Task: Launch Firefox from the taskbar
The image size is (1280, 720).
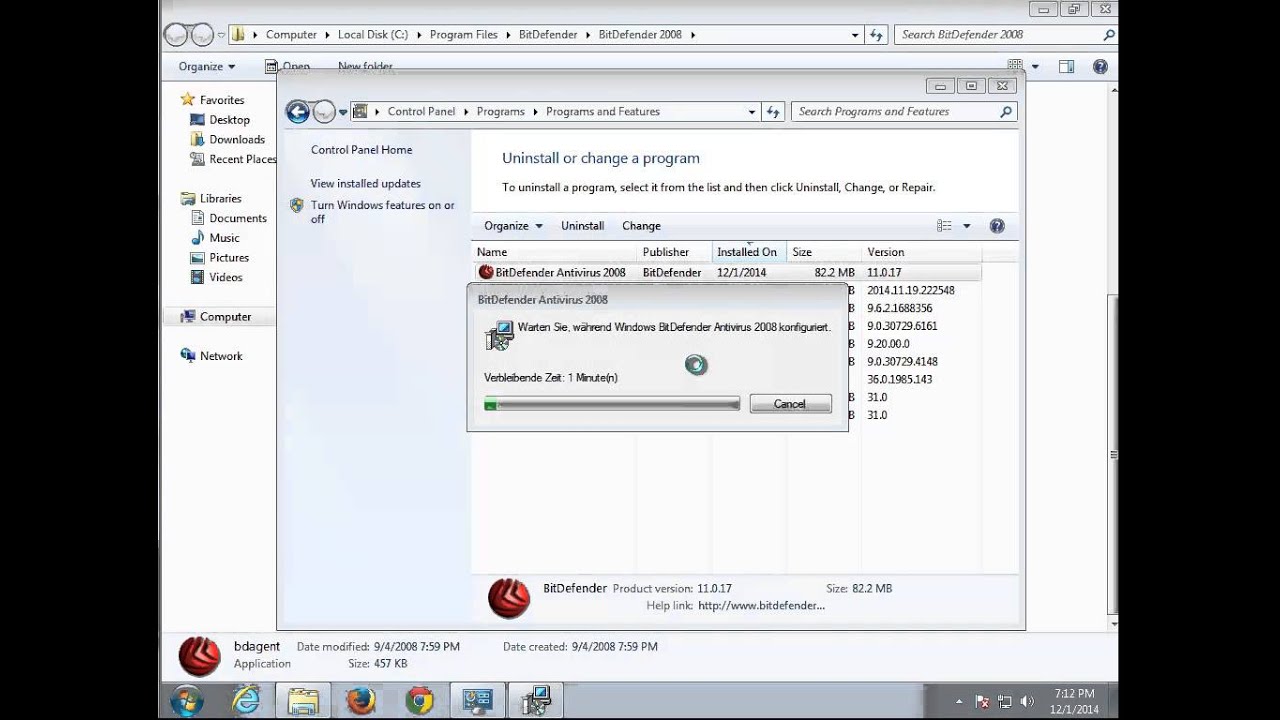Action: click(x=361, y=701)
